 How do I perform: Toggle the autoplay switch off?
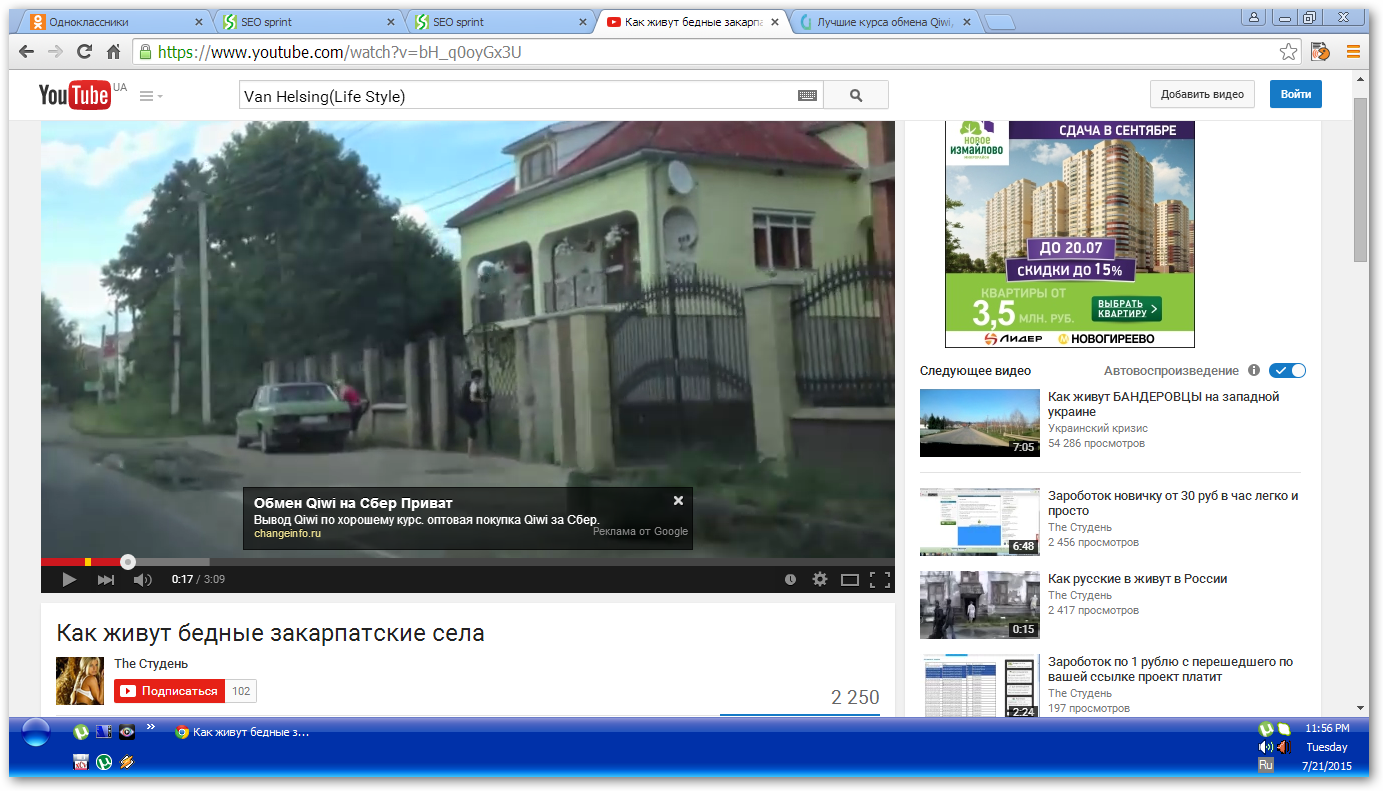coord(1288,370)
